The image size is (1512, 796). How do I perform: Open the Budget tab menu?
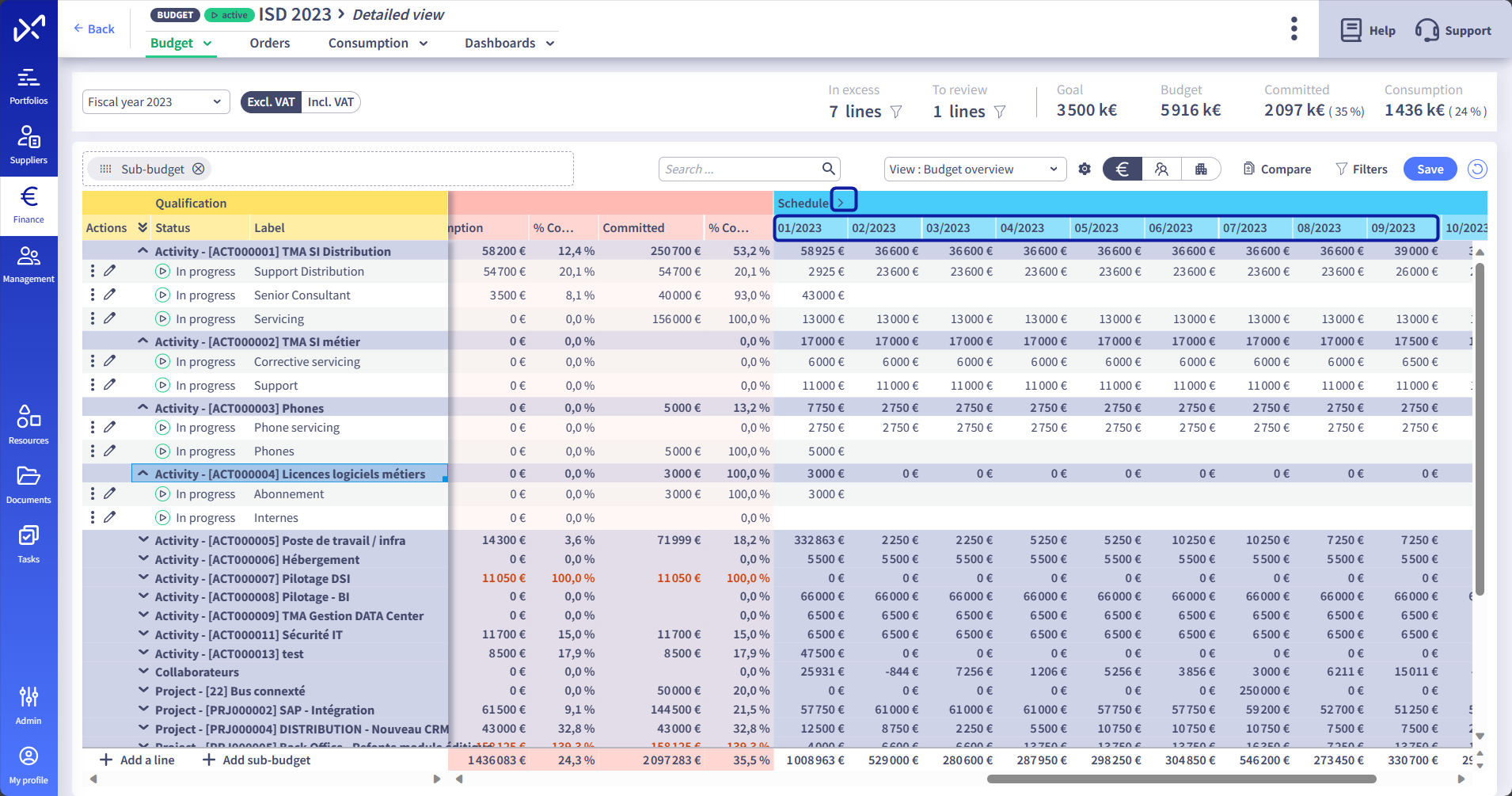181,43
